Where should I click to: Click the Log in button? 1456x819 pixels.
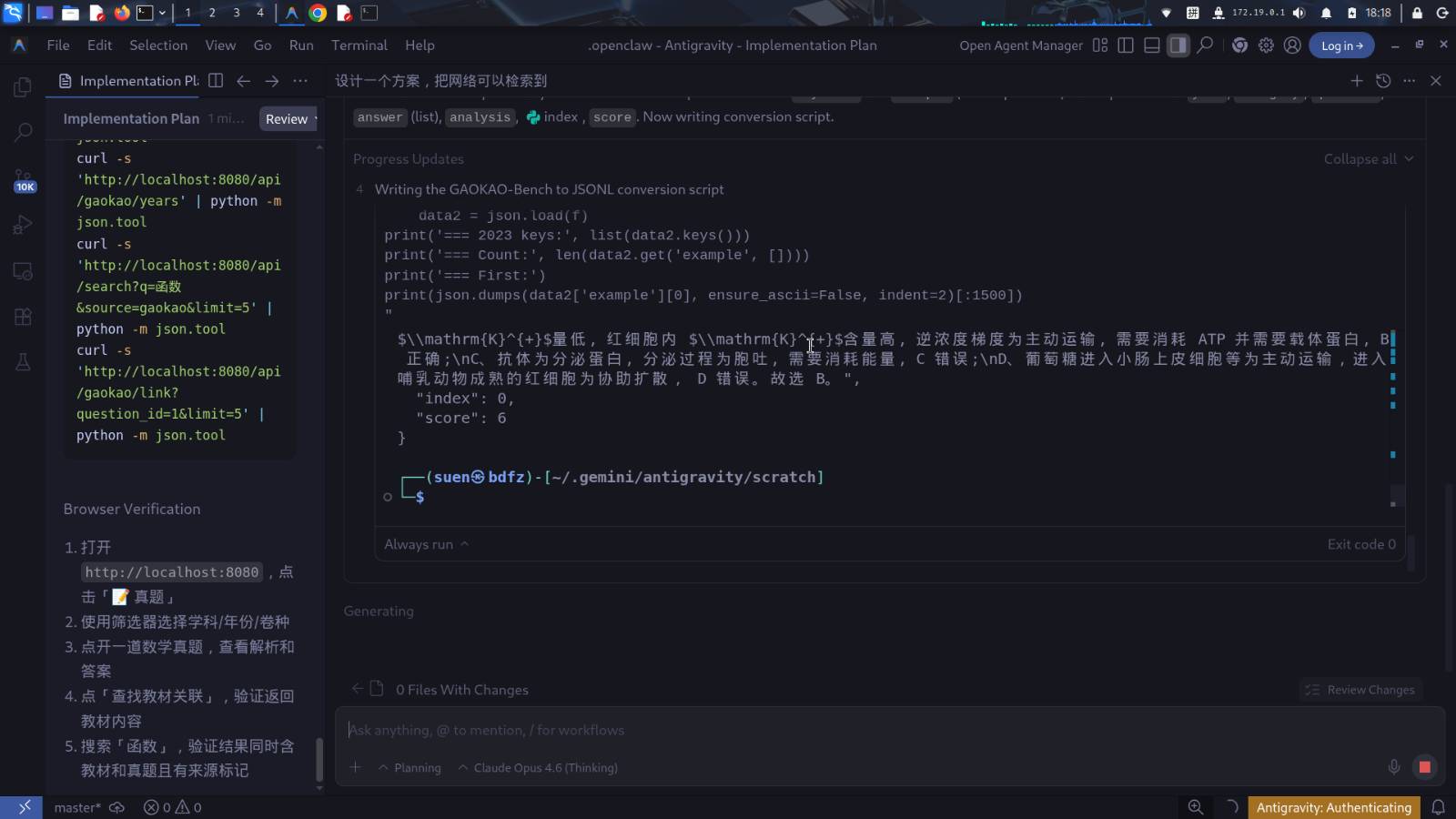click(1341, 45)
